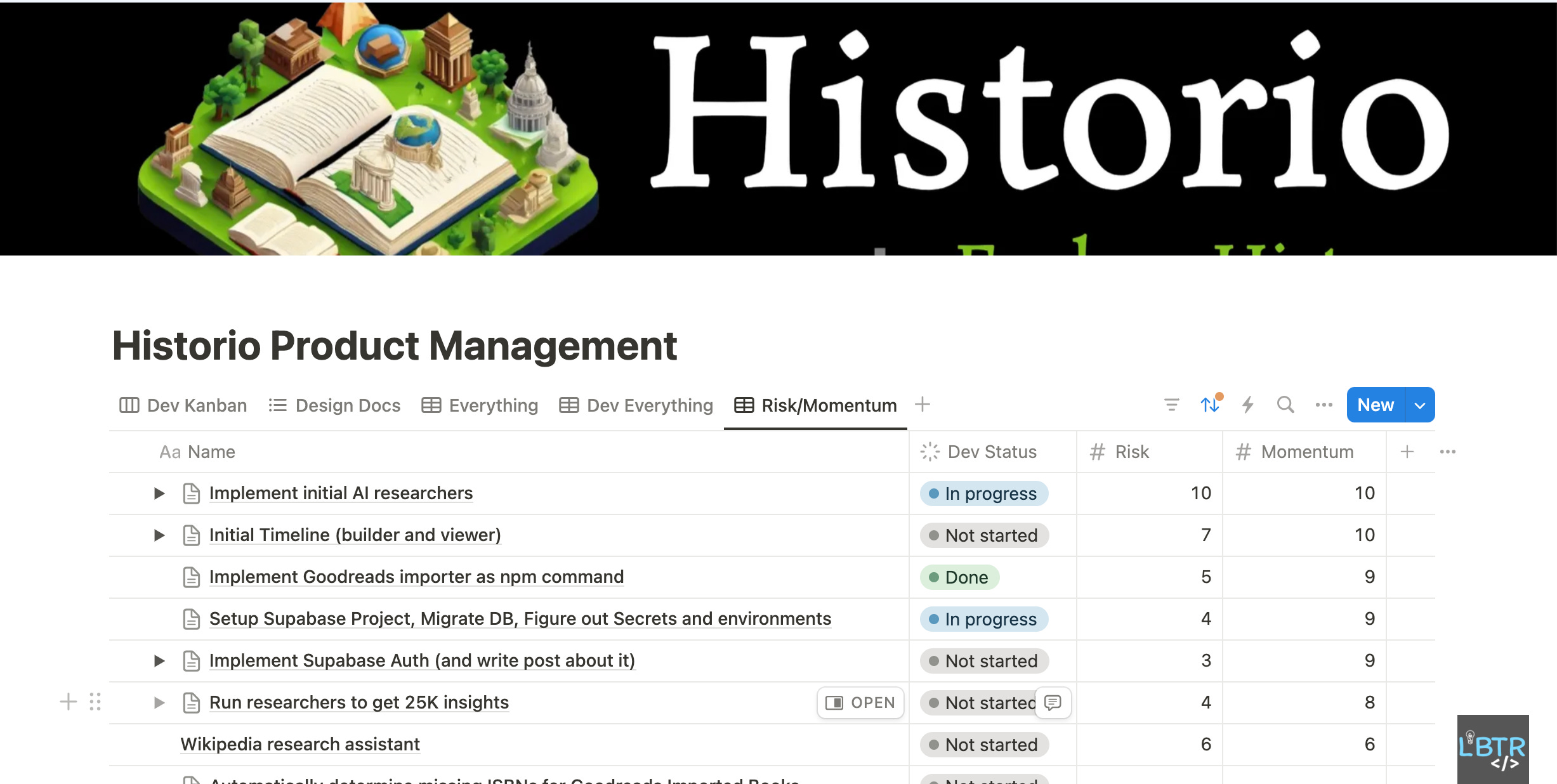Image resolution: width=1557 pixels, height=784 pixels.
Task: Open Implement initial AI researchers page
Action: tap(341, 493)
